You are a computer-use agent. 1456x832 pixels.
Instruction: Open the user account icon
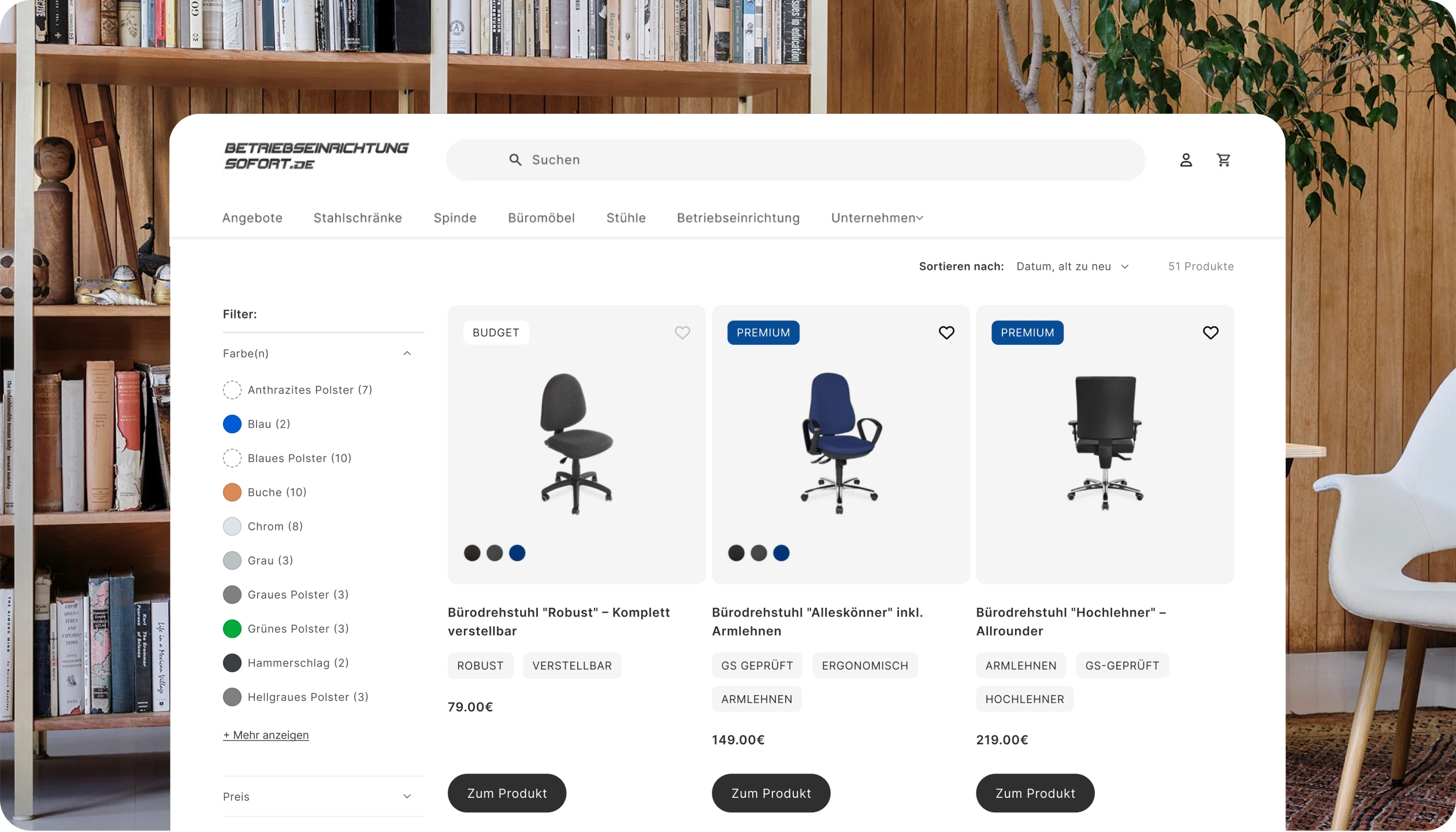(x=1186, y=160)
